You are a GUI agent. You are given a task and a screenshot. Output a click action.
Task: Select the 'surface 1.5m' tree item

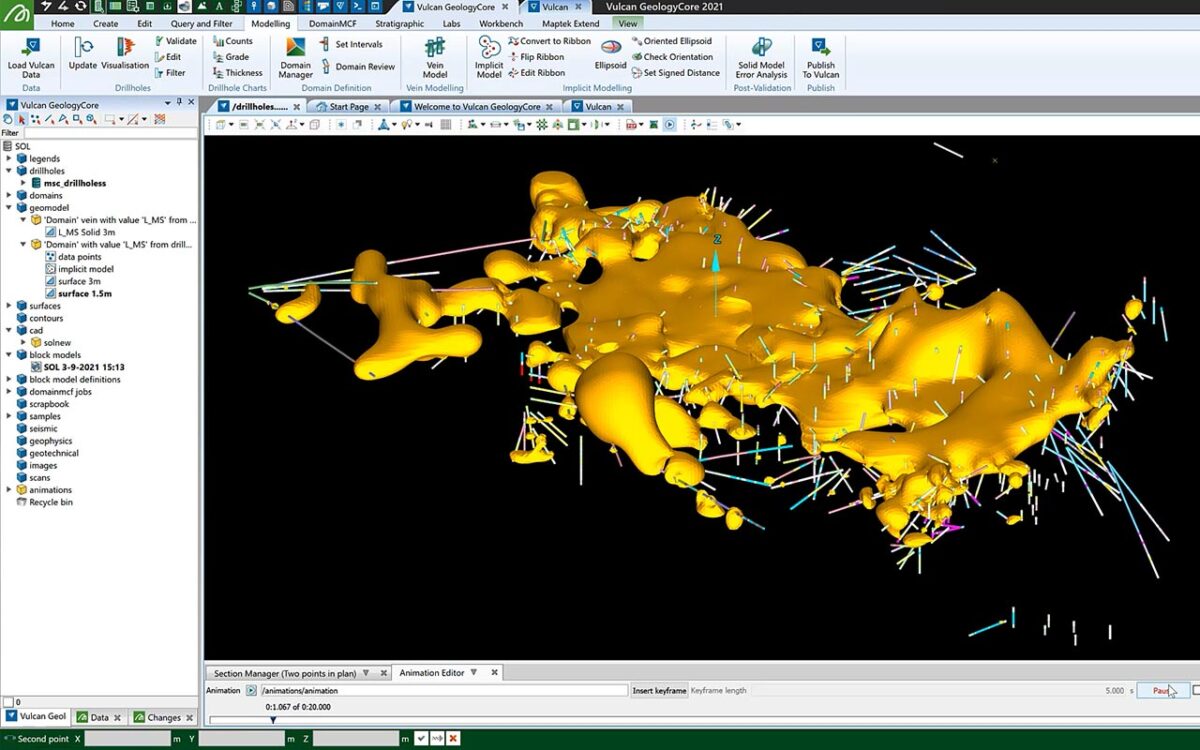85,294
